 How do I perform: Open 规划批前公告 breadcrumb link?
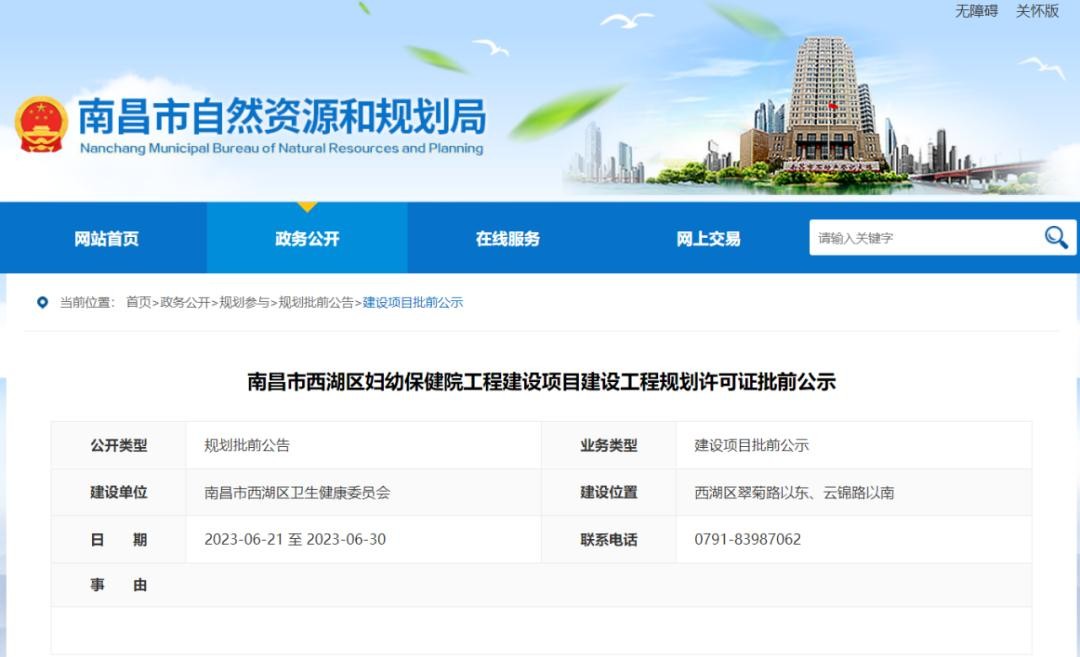click(316, 302)
